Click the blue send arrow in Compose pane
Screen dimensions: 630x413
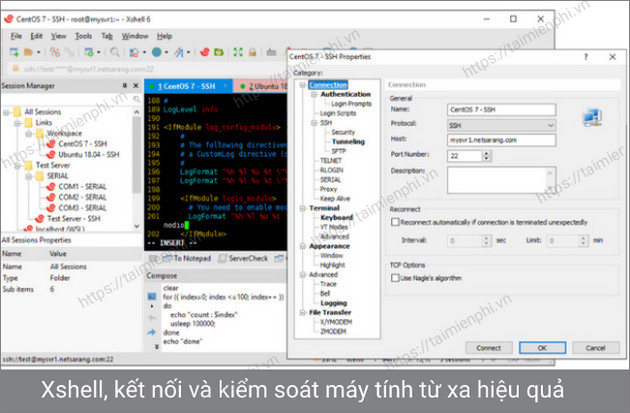151,332
